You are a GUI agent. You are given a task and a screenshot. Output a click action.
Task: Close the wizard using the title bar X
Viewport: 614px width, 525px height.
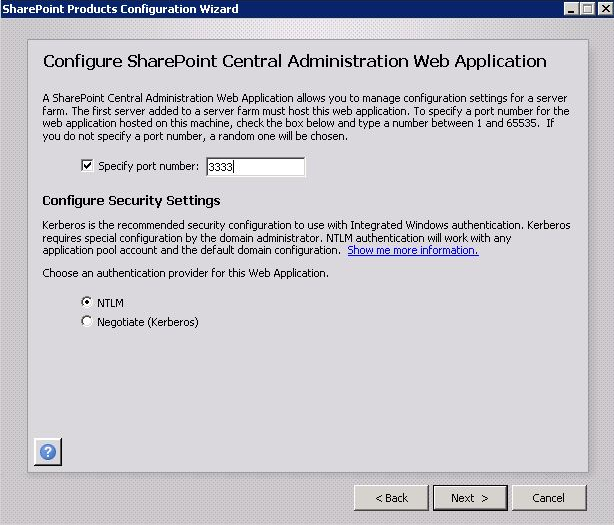click(x=605, y=9)
